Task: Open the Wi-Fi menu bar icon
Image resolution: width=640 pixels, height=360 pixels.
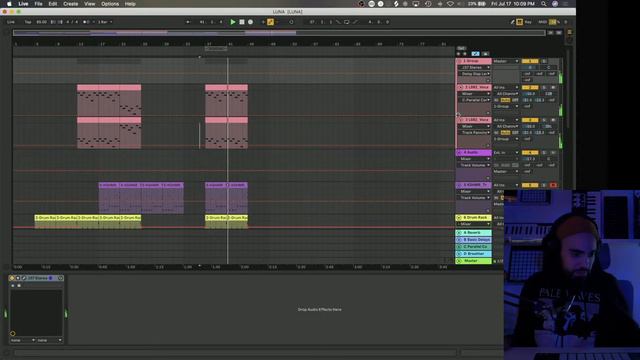Action: 450,4
